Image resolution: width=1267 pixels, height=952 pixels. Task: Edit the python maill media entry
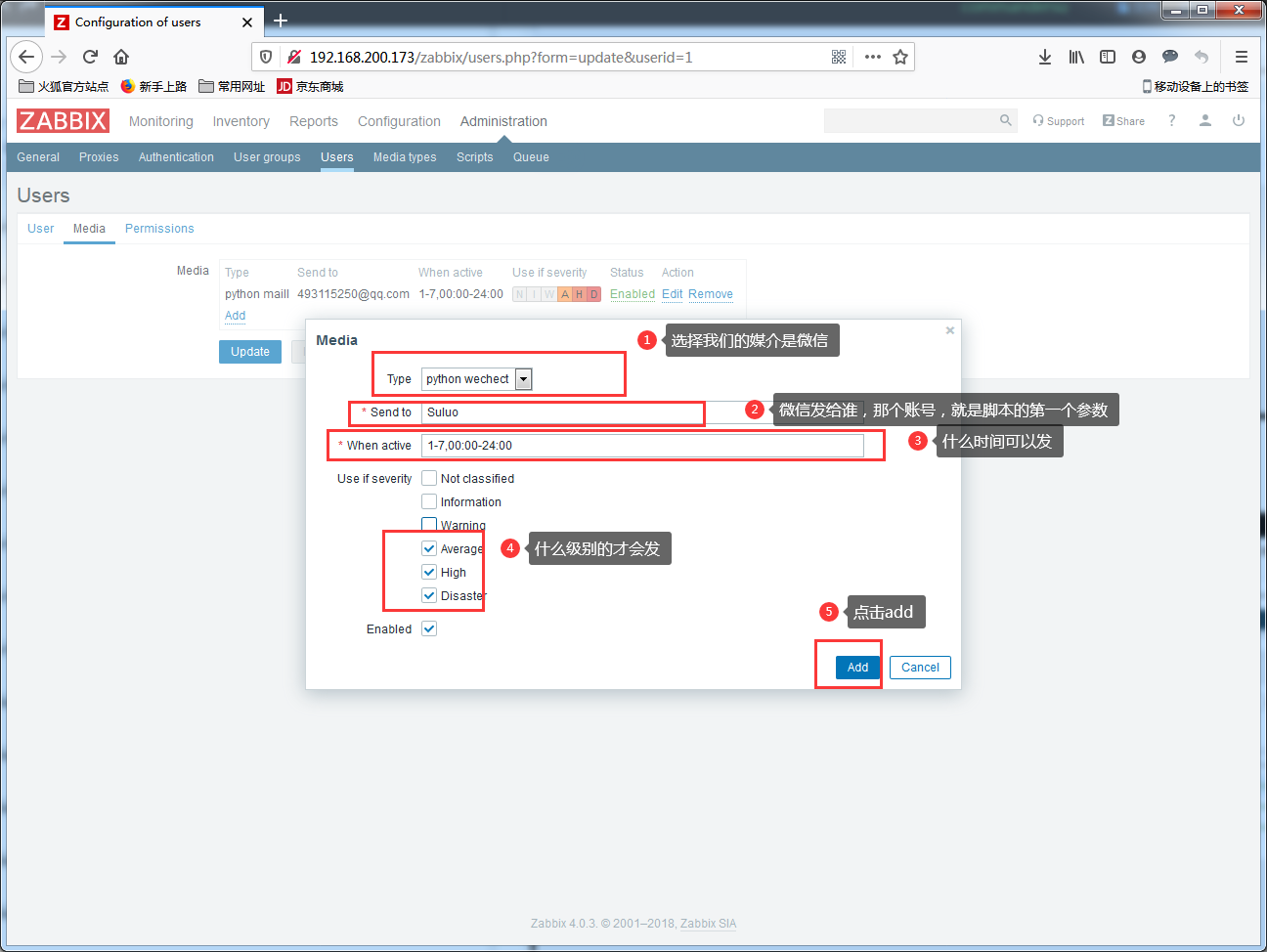pos(673,294)
